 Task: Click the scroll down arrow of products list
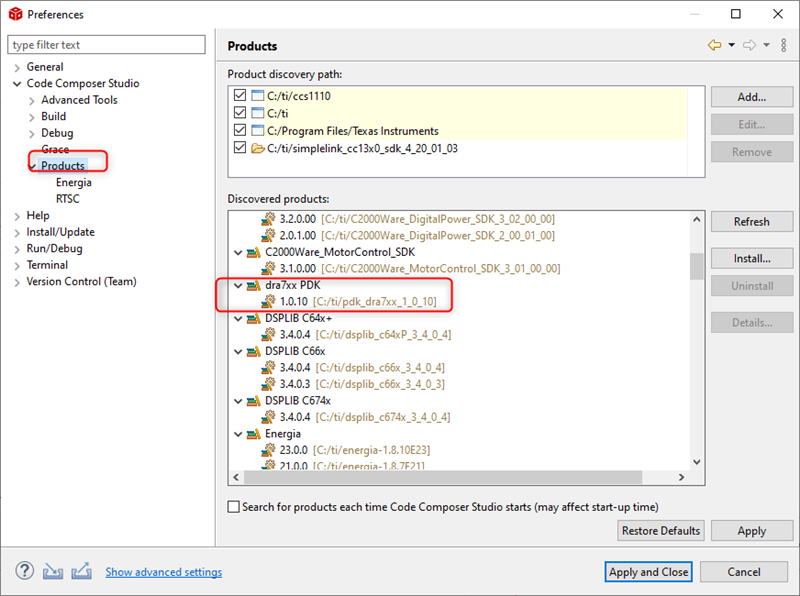[x=697, y=462]
